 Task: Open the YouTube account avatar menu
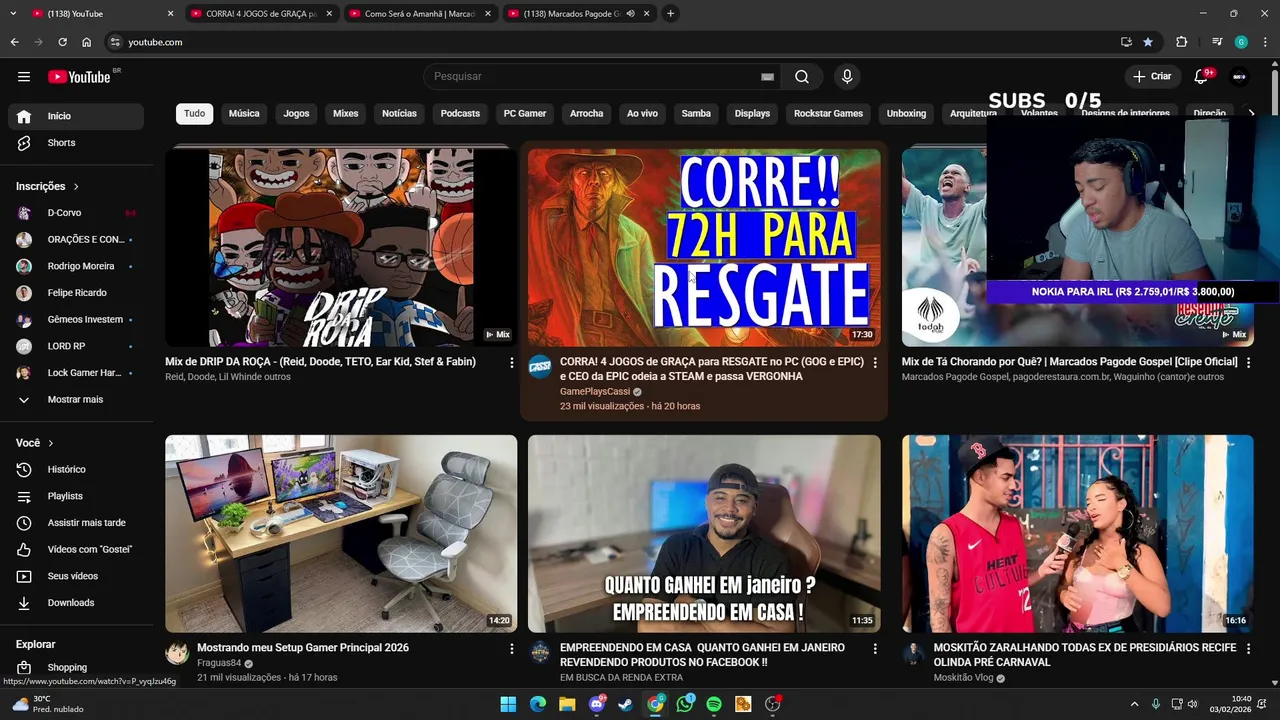pos(1240,77)
